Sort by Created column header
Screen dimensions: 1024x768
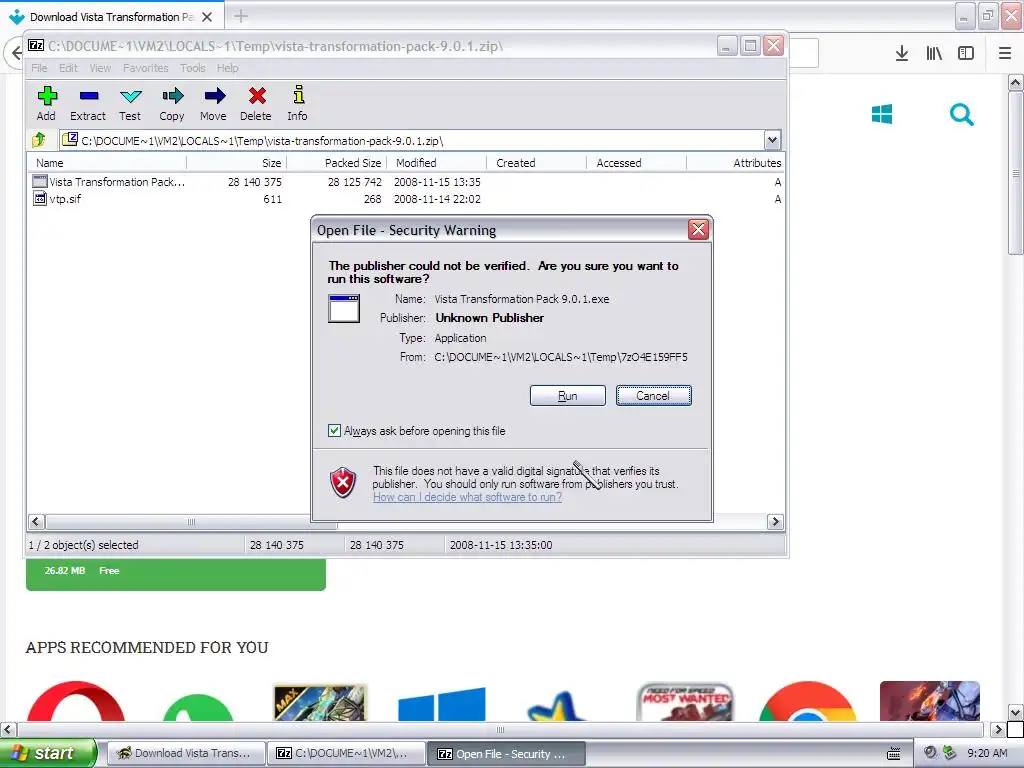[536, 163]
